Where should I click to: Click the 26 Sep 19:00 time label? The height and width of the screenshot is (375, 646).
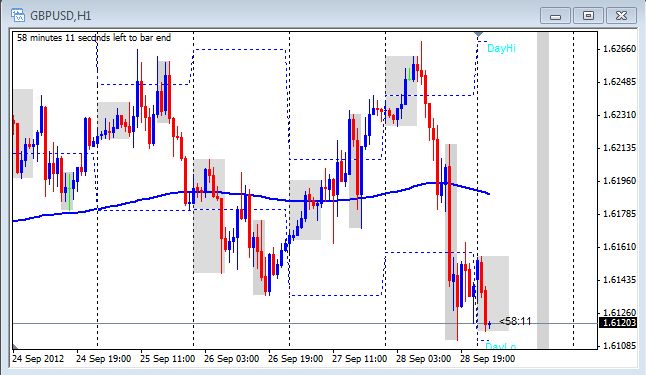tap(295, 359)
